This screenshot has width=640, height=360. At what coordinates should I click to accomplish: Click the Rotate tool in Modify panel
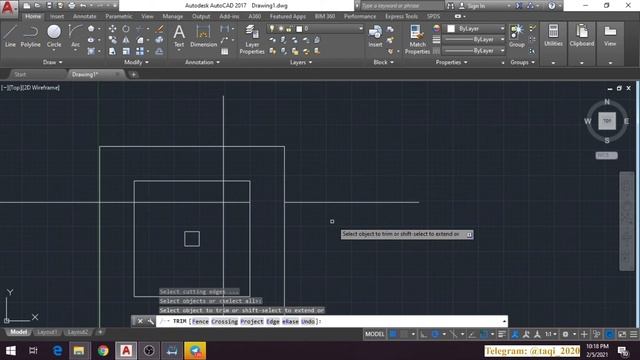click(126, 29)
